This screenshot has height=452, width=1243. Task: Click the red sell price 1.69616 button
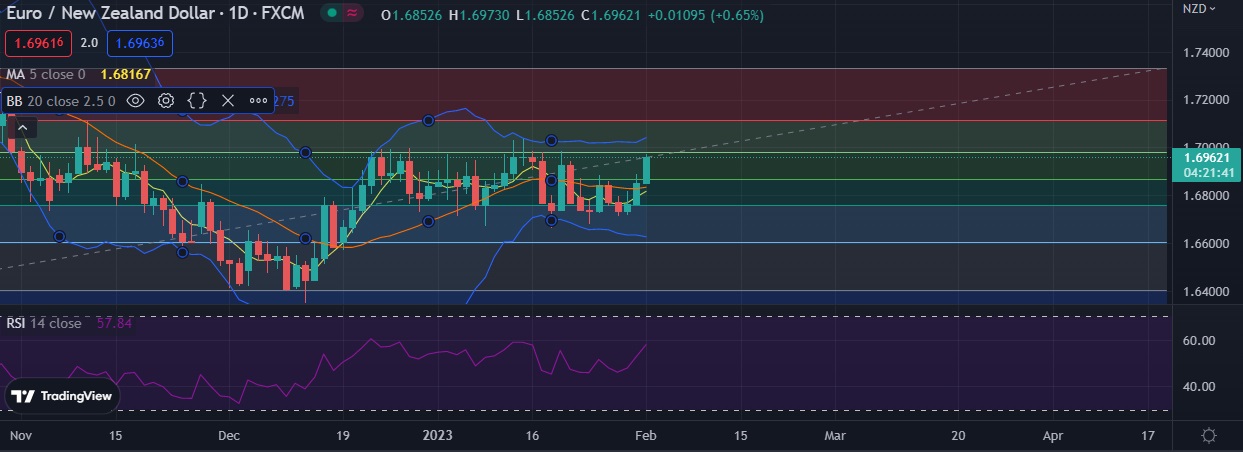pos(38,43)
